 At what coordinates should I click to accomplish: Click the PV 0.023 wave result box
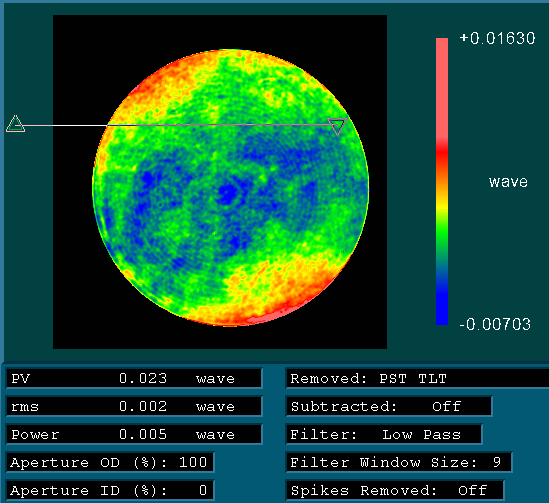point(134,378)
